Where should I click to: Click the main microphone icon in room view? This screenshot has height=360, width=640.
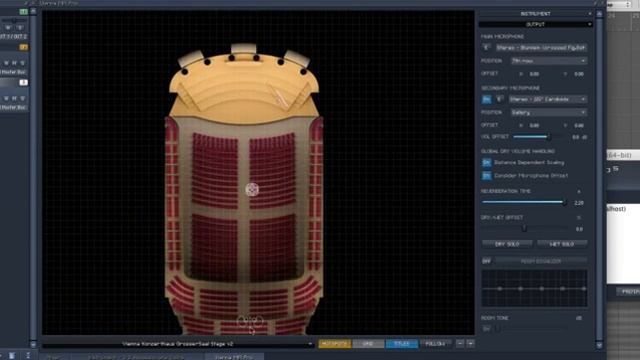coord(252,189)
